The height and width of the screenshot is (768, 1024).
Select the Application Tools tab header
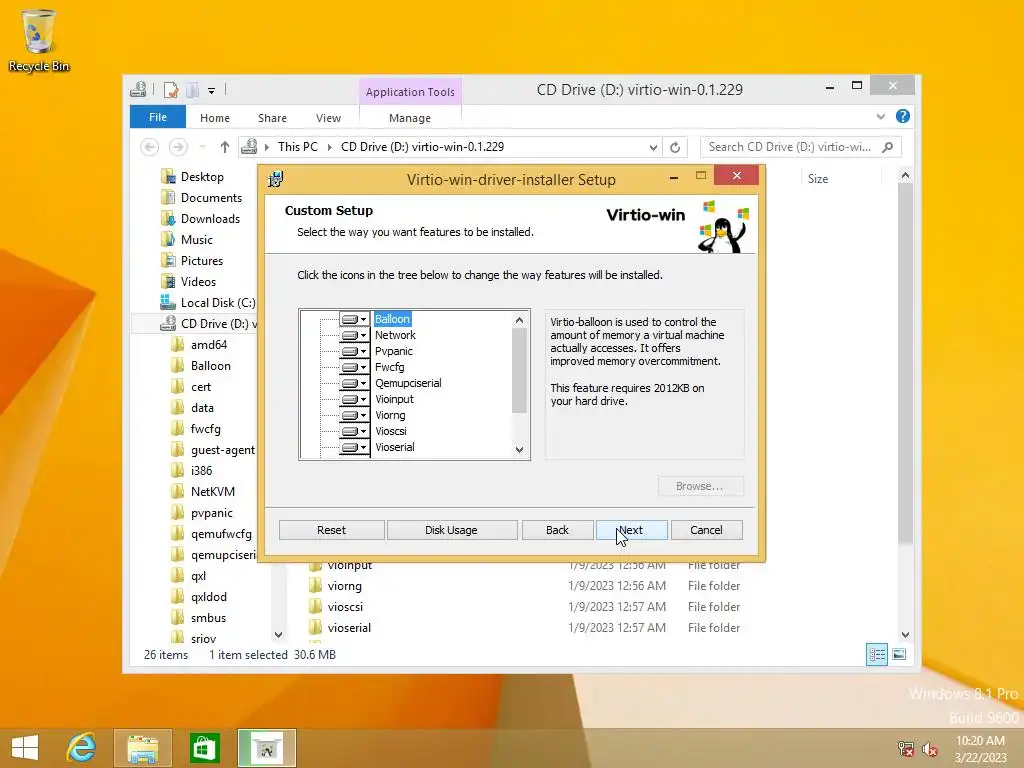point(410,92)
